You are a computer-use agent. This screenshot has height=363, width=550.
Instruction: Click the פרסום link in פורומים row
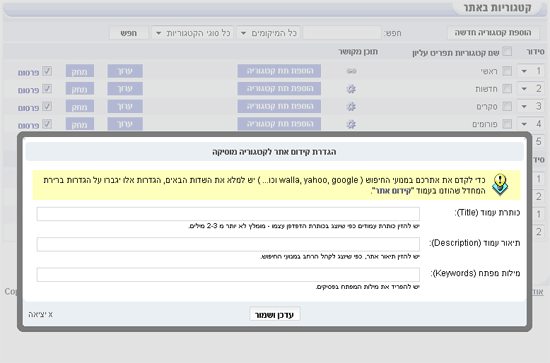[28, 126]
